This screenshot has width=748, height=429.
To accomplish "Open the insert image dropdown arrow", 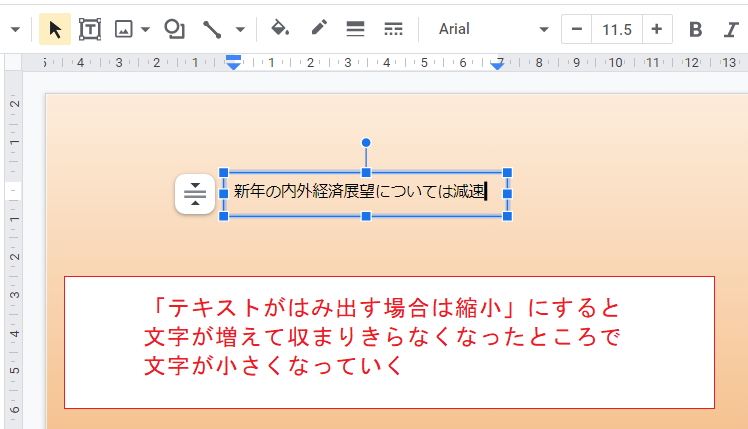I will pyautogui.click(x=145, y=30).
